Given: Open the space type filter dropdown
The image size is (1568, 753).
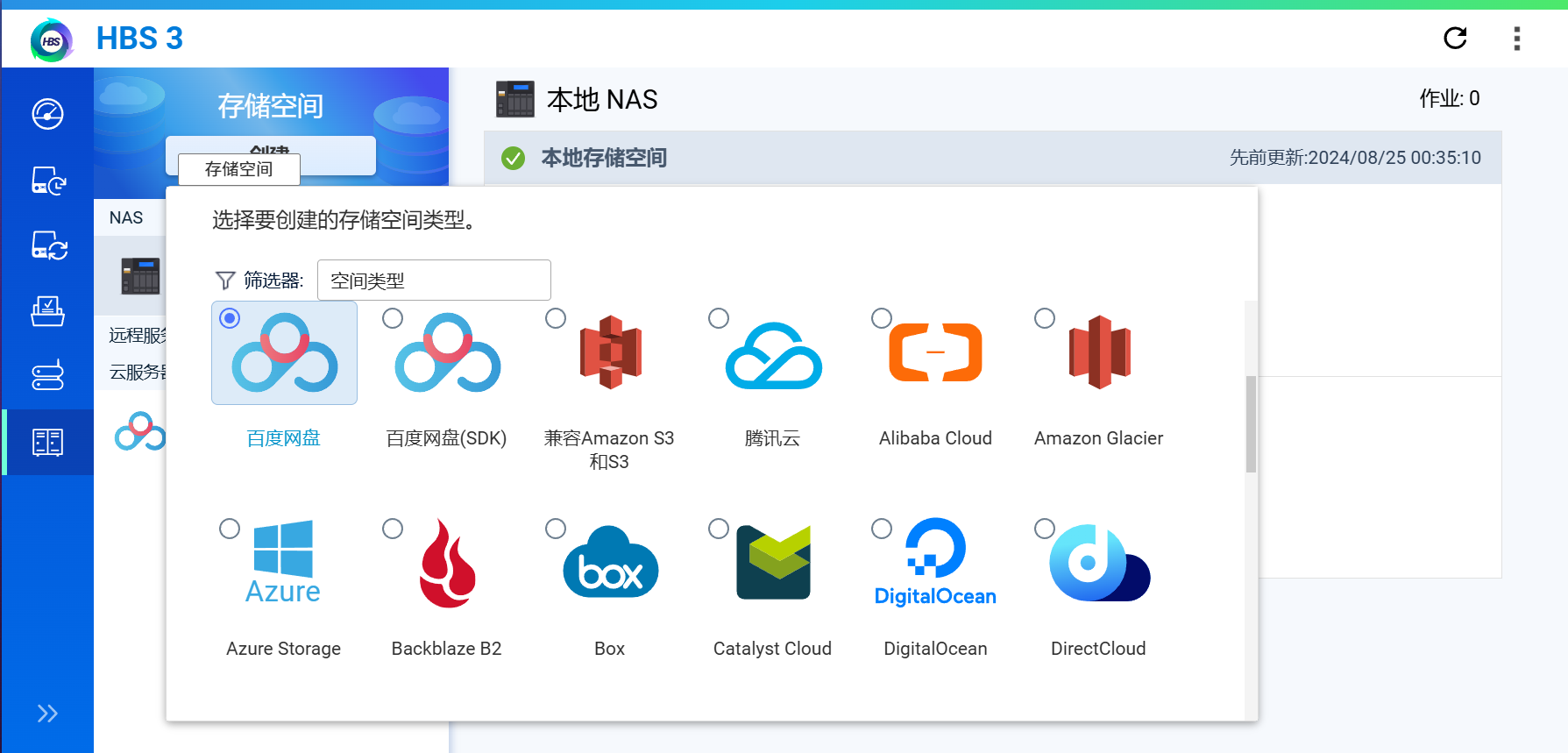Looking at the screenshot, I should pos(434,281).
